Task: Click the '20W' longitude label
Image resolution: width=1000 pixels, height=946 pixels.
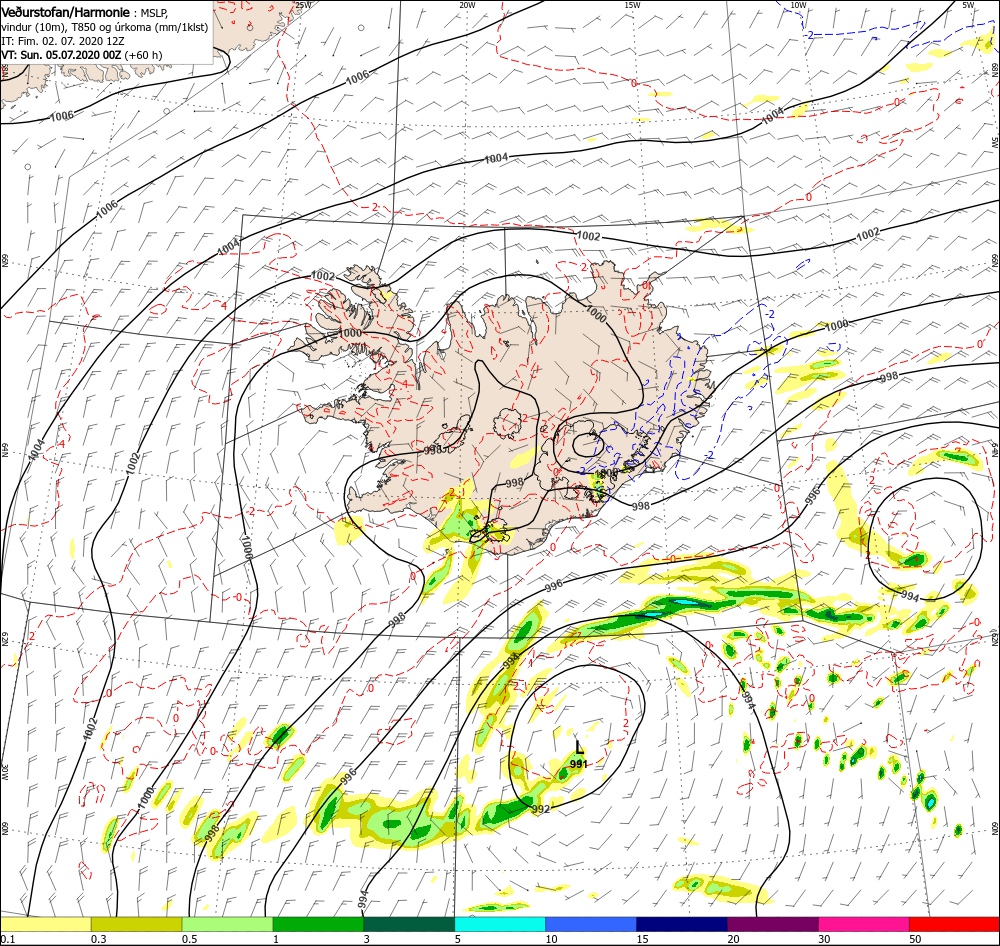Action: tap(467, 5)
